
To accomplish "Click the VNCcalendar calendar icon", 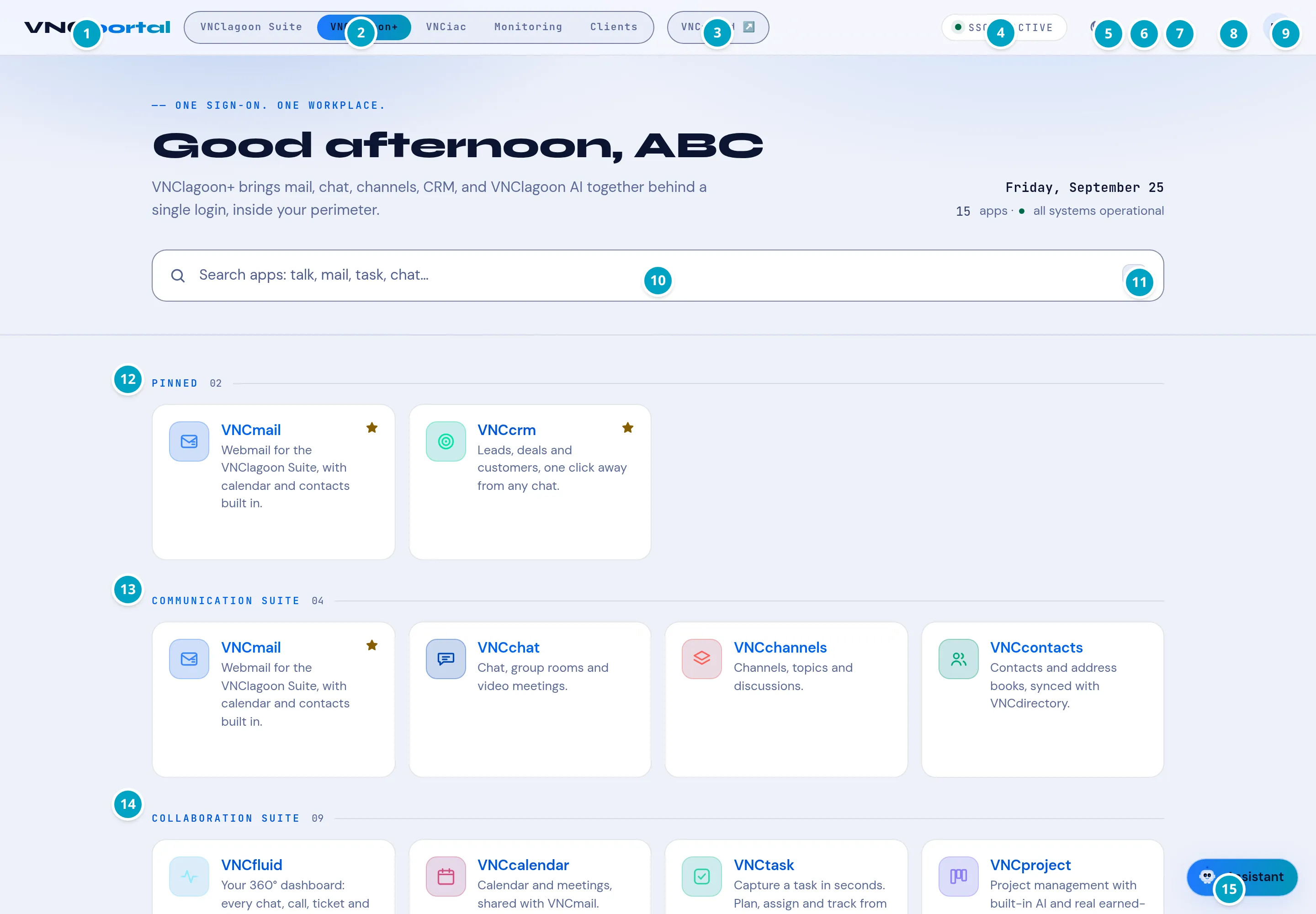I will [x=446, y=877].
